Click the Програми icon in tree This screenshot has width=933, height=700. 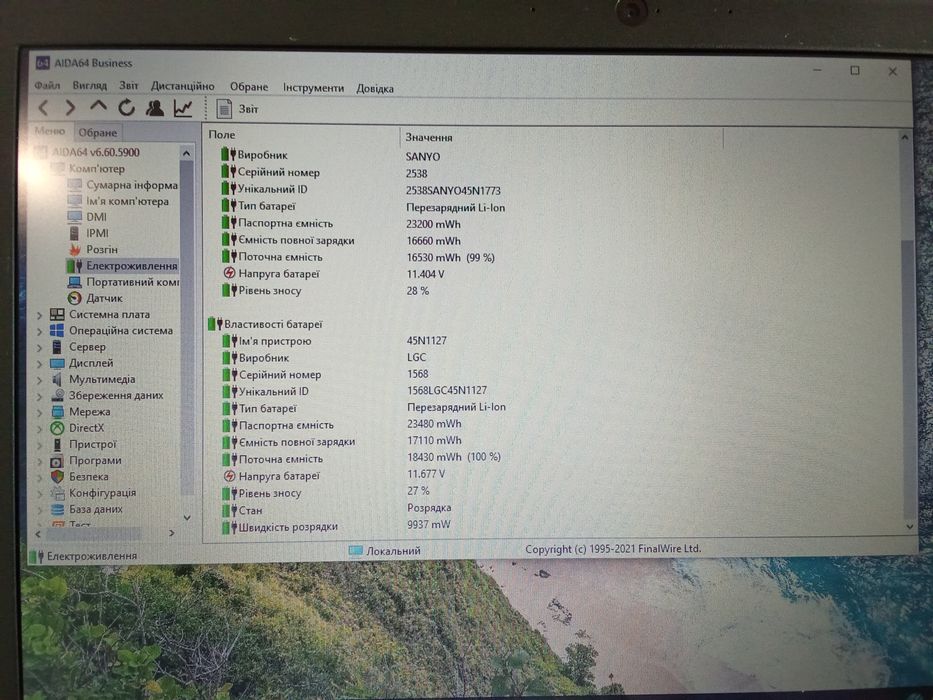click(x=57, y=461)
